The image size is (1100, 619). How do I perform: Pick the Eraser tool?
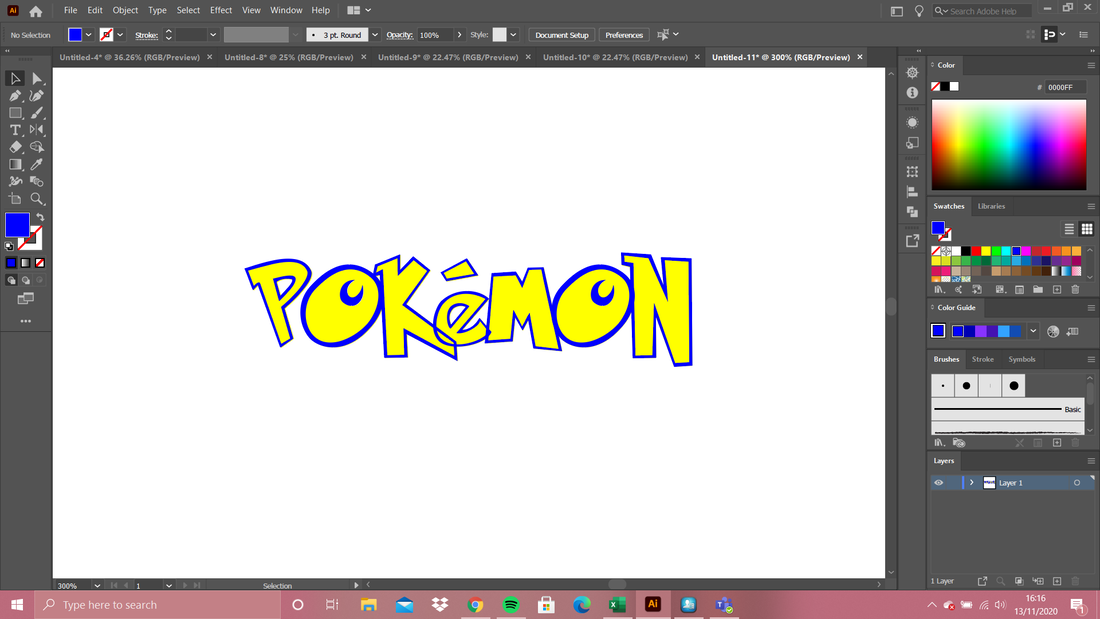(x=15, y=147)
